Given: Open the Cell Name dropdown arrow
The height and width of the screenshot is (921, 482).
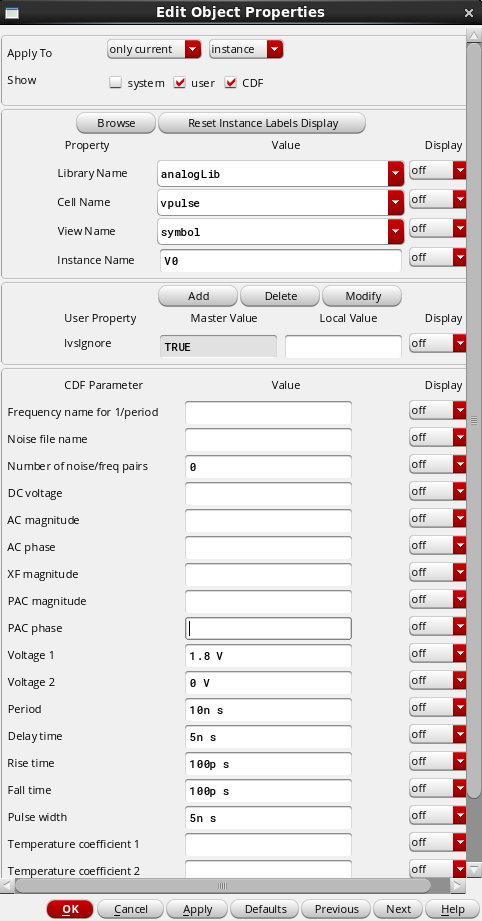Looking at the screenshot, I should pos(396,203).
